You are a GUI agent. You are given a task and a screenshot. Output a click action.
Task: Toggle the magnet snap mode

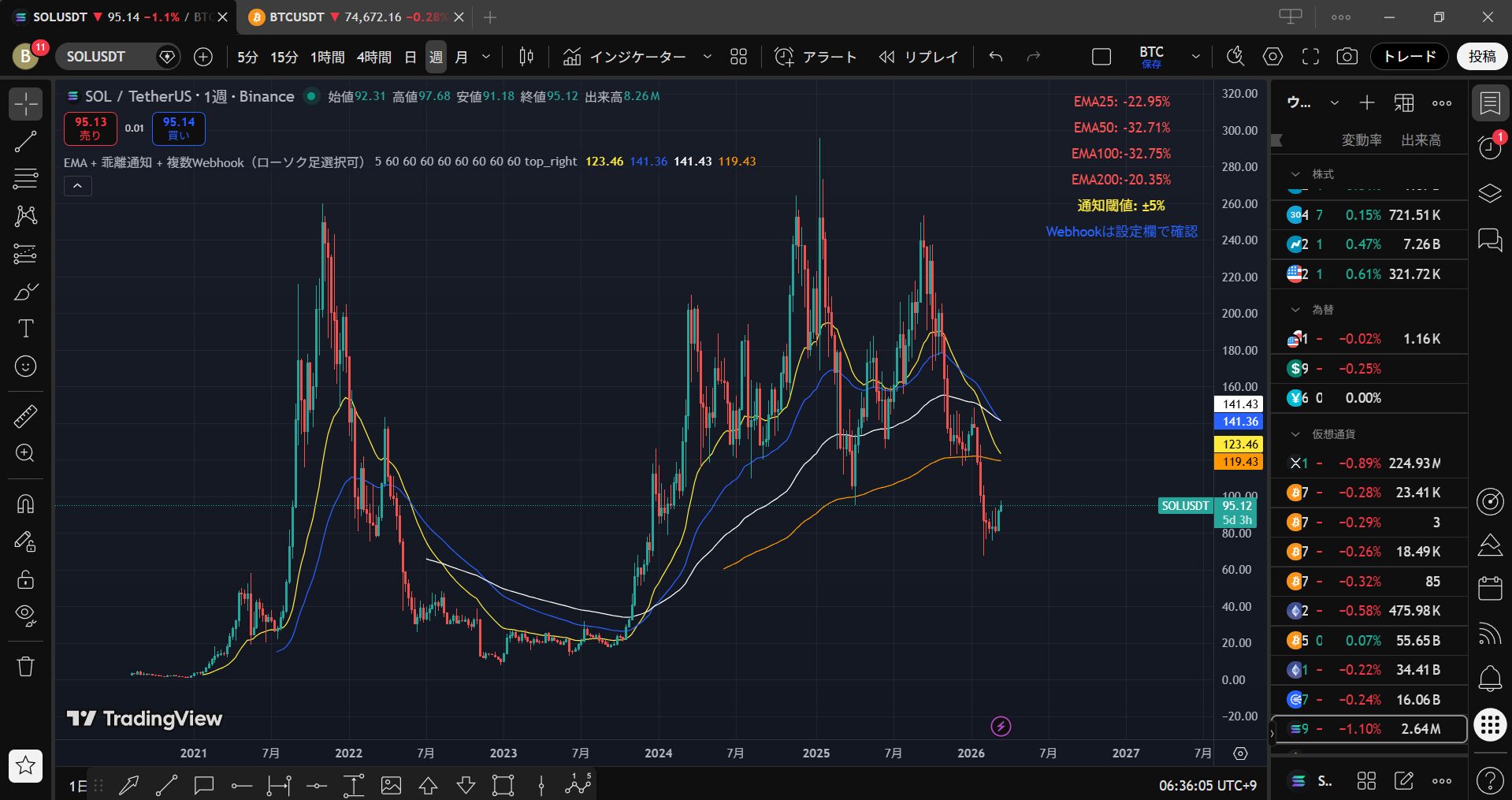click(x=25, y=504)
